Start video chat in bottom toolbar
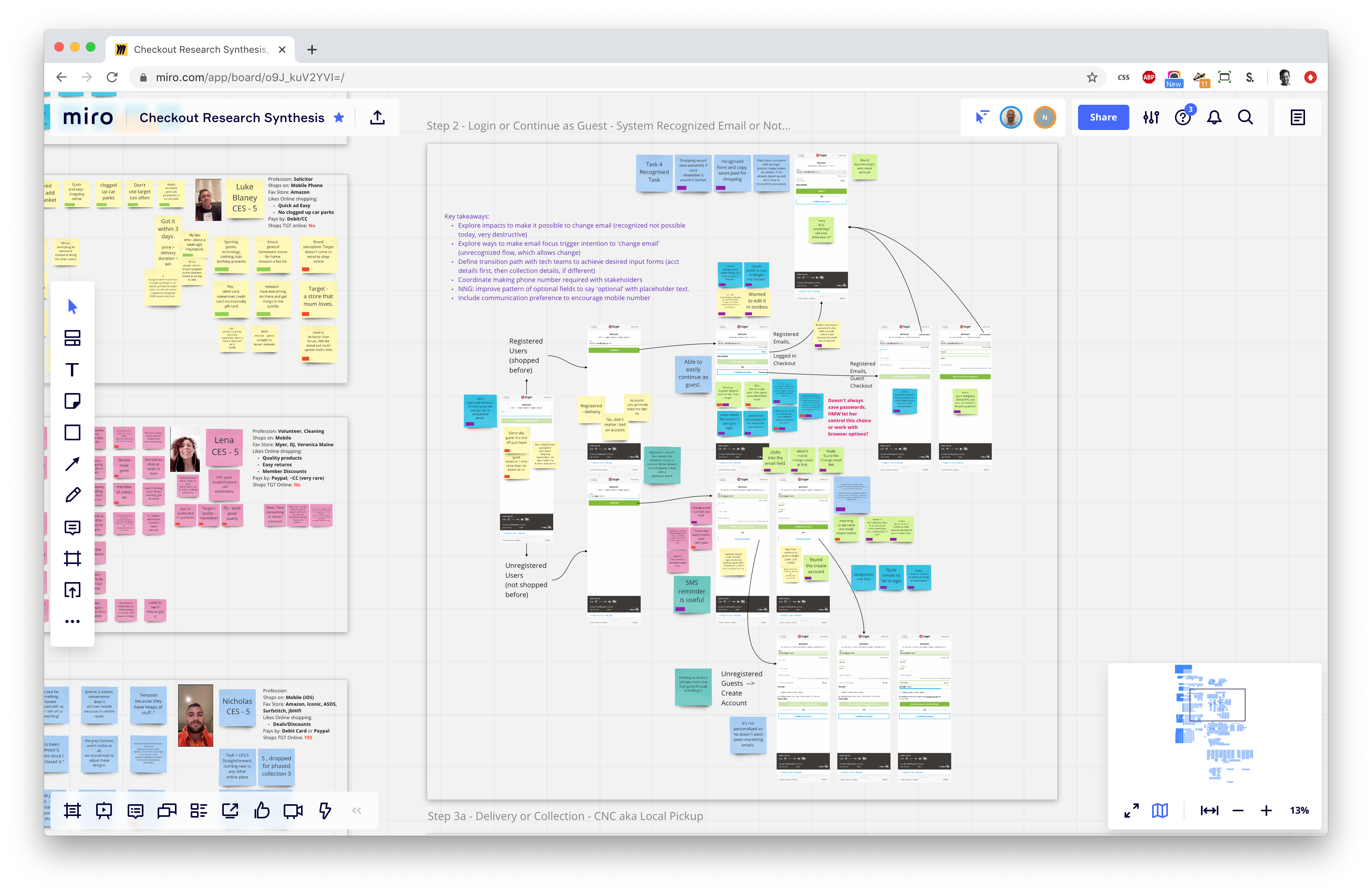This screenshot has width=1372, height=894. [294, 811]
